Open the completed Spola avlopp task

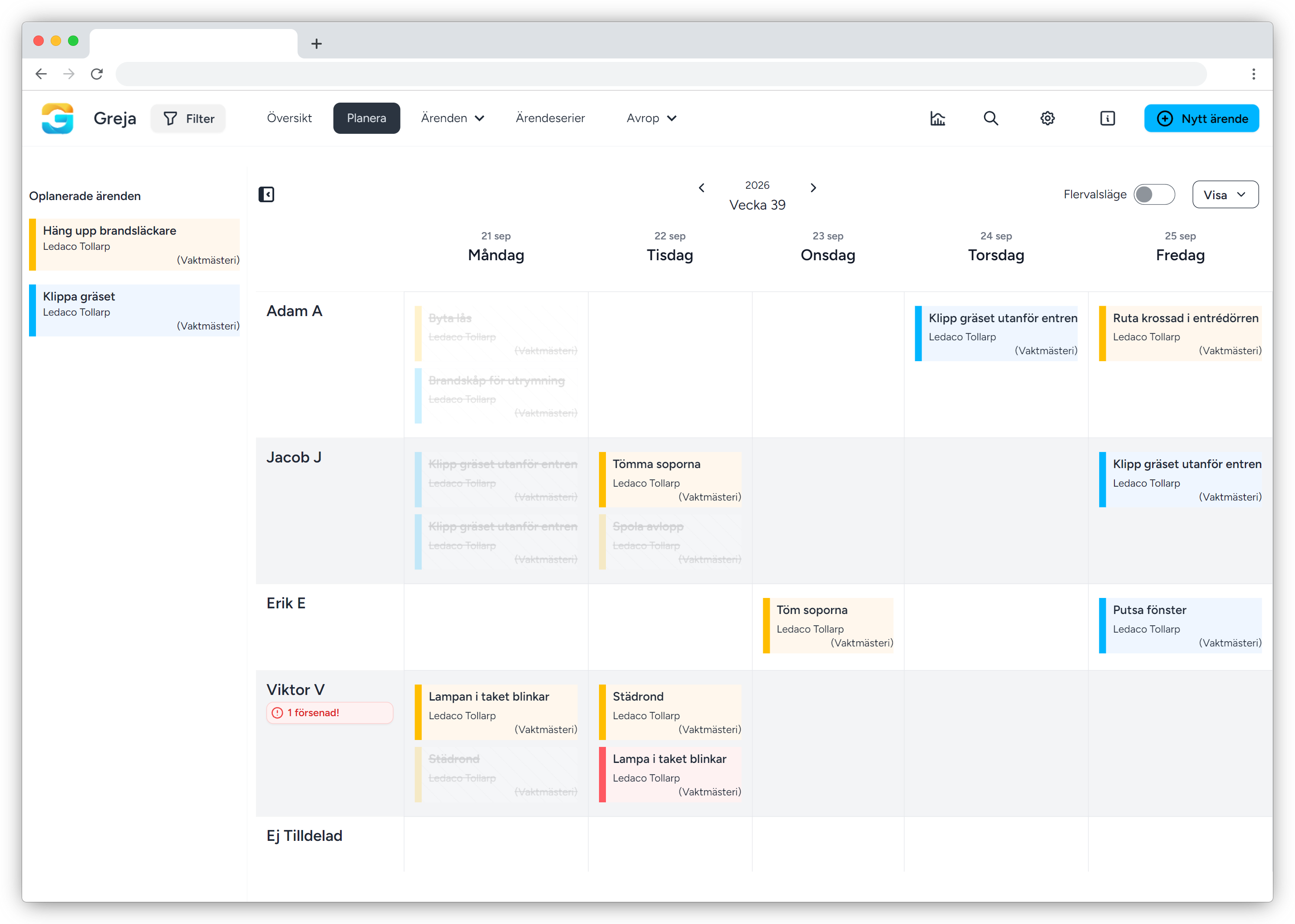(x=670, y=542)
